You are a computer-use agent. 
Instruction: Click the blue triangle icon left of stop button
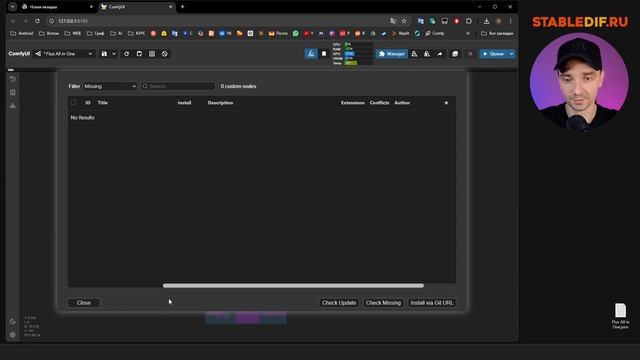(x=311, y=54)
